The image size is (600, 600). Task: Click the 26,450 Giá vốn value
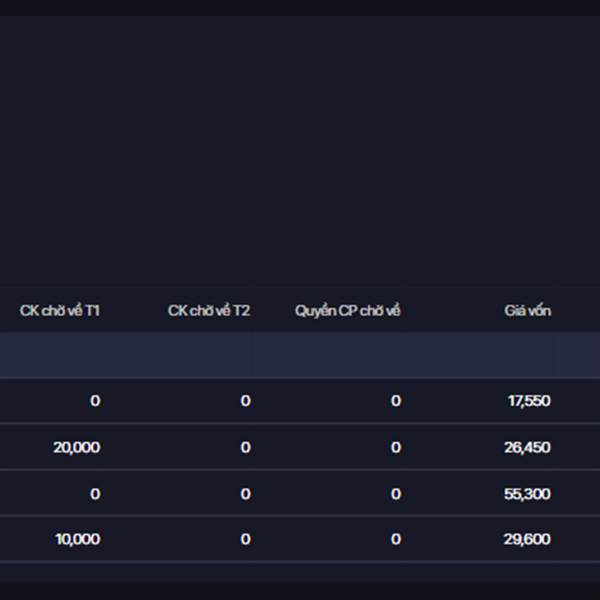(527, 447)
